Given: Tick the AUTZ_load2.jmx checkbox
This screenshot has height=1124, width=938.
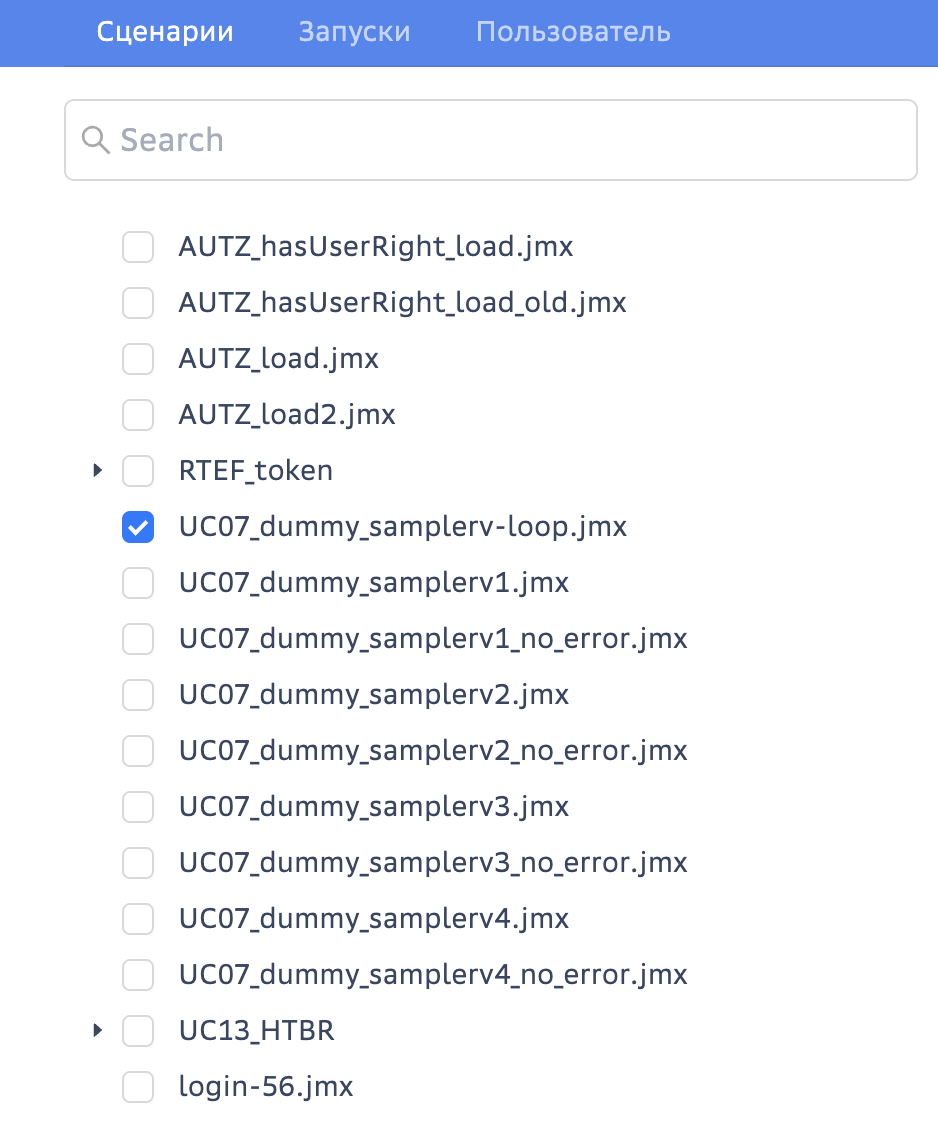Looking at the screenshot, I should (138, 414).
